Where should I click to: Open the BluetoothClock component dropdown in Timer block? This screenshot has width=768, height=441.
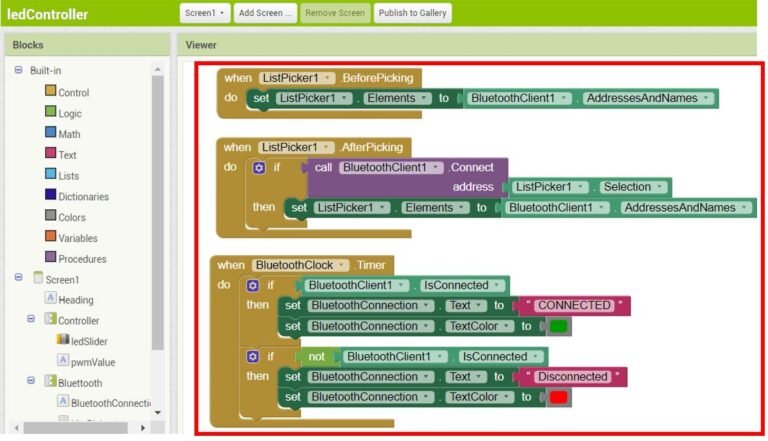[343, 265]
